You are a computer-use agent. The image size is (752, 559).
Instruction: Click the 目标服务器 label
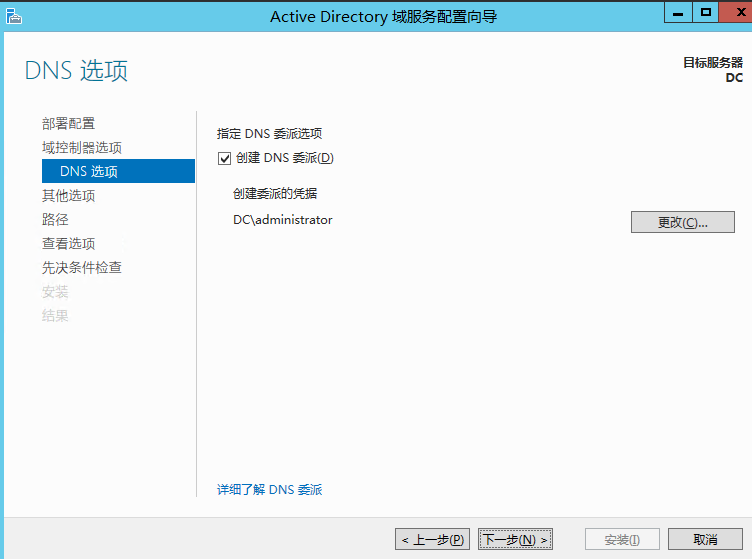(713, 62)
